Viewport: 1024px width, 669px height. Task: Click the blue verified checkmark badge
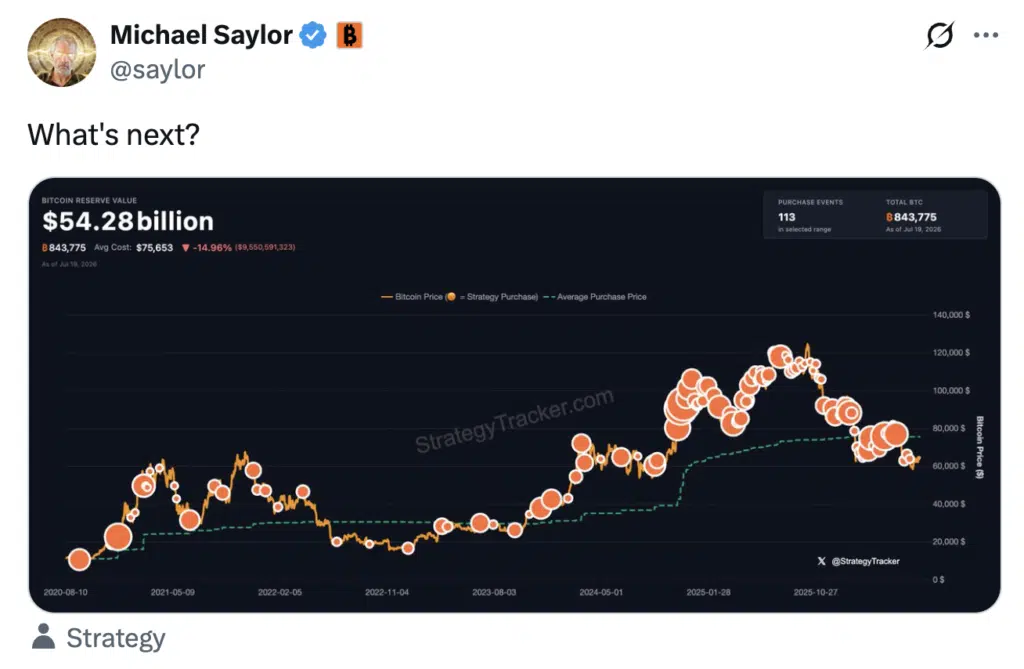click(x=313, y=35)
